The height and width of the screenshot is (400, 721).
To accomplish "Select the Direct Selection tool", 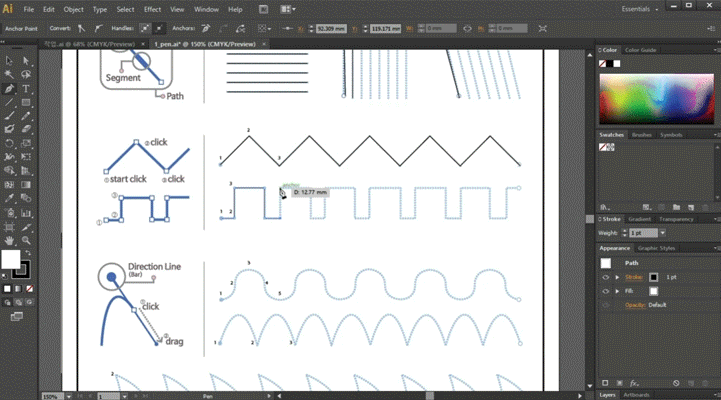I will (x=26, y=61).
